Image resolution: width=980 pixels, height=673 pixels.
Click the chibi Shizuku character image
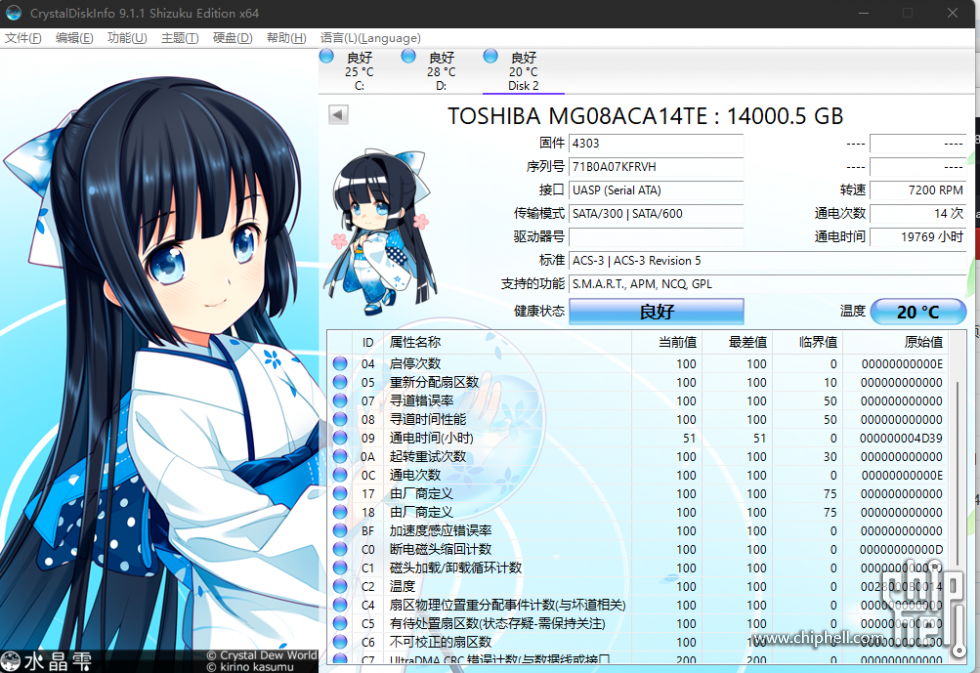click(380, 232)
